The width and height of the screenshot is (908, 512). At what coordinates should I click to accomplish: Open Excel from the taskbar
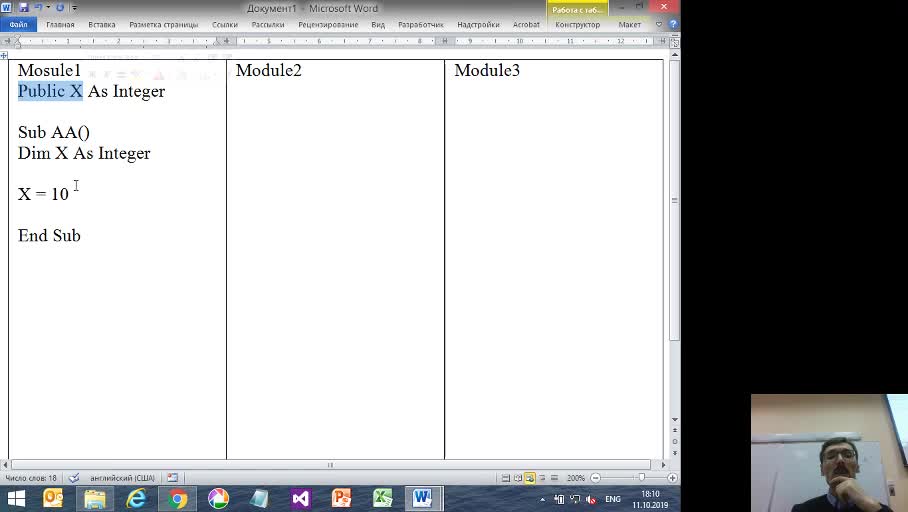point(383,499)
